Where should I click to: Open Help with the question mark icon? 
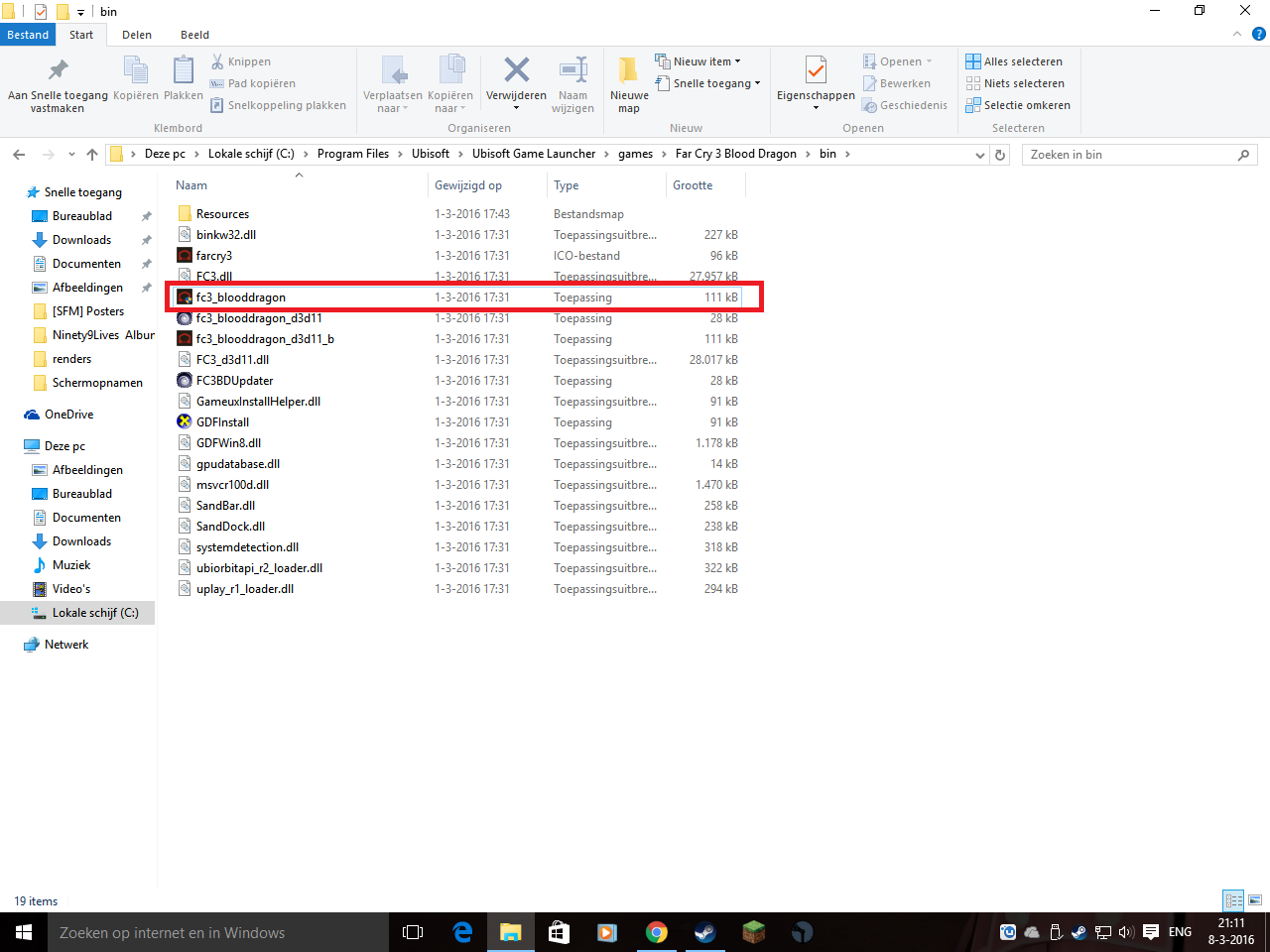click(x=1259, y=35)
